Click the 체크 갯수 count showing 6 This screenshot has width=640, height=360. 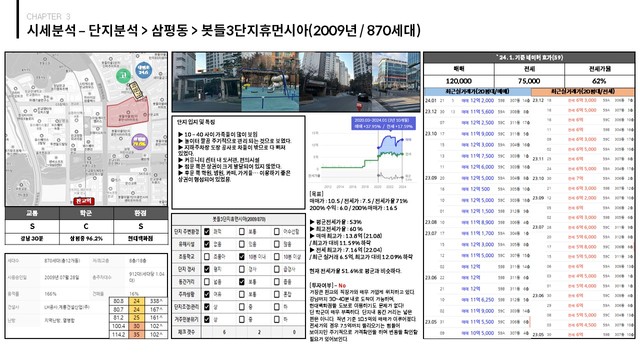click(x=224, y=332)
